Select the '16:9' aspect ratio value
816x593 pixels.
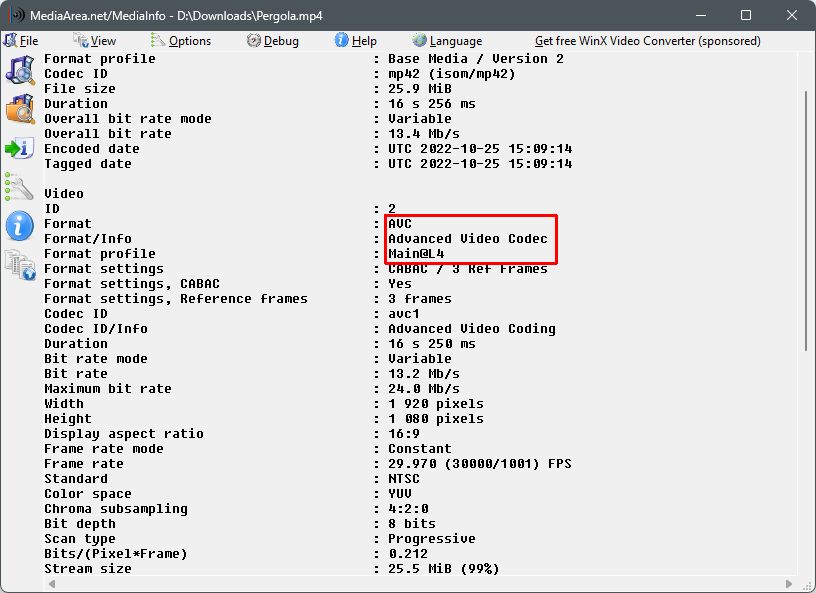403,434
